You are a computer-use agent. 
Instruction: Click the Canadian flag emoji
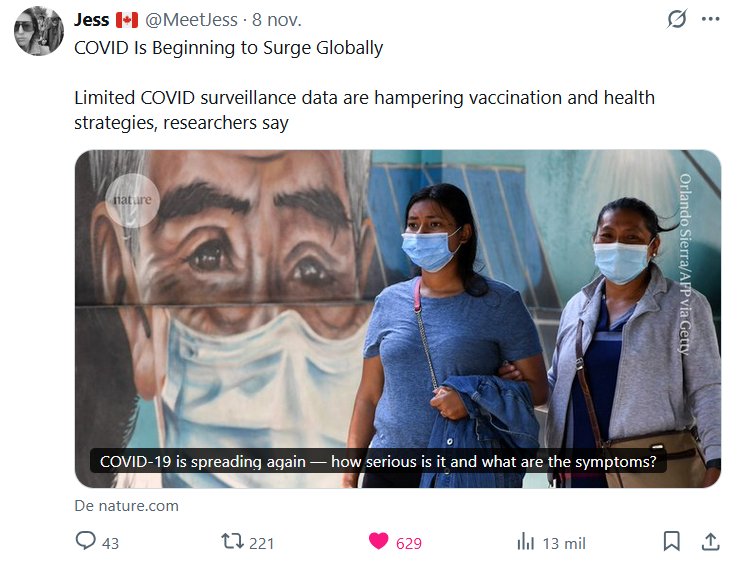pos(126,20)
